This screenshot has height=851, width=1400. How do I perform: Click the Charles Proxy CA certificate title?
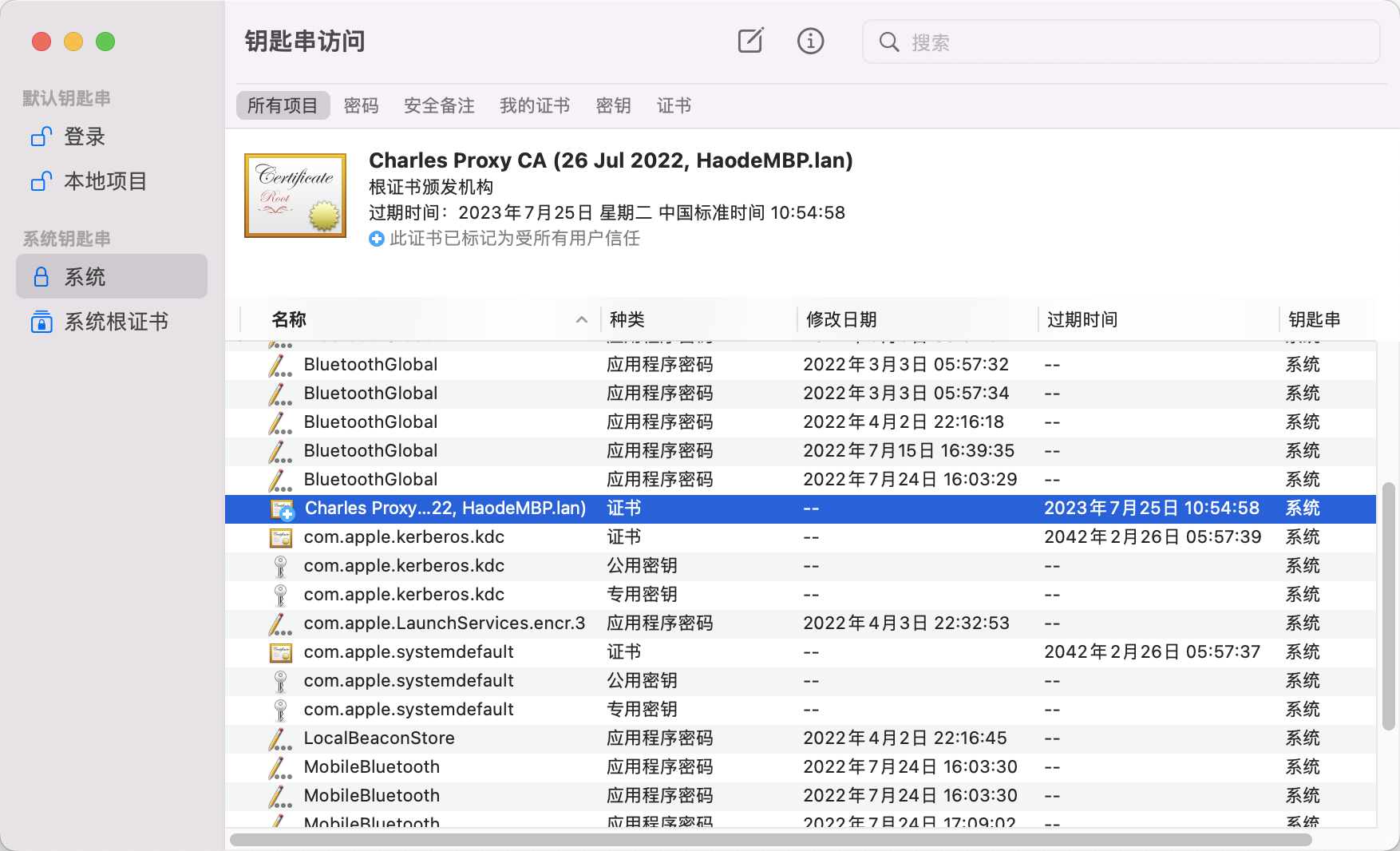pos(611,160)
